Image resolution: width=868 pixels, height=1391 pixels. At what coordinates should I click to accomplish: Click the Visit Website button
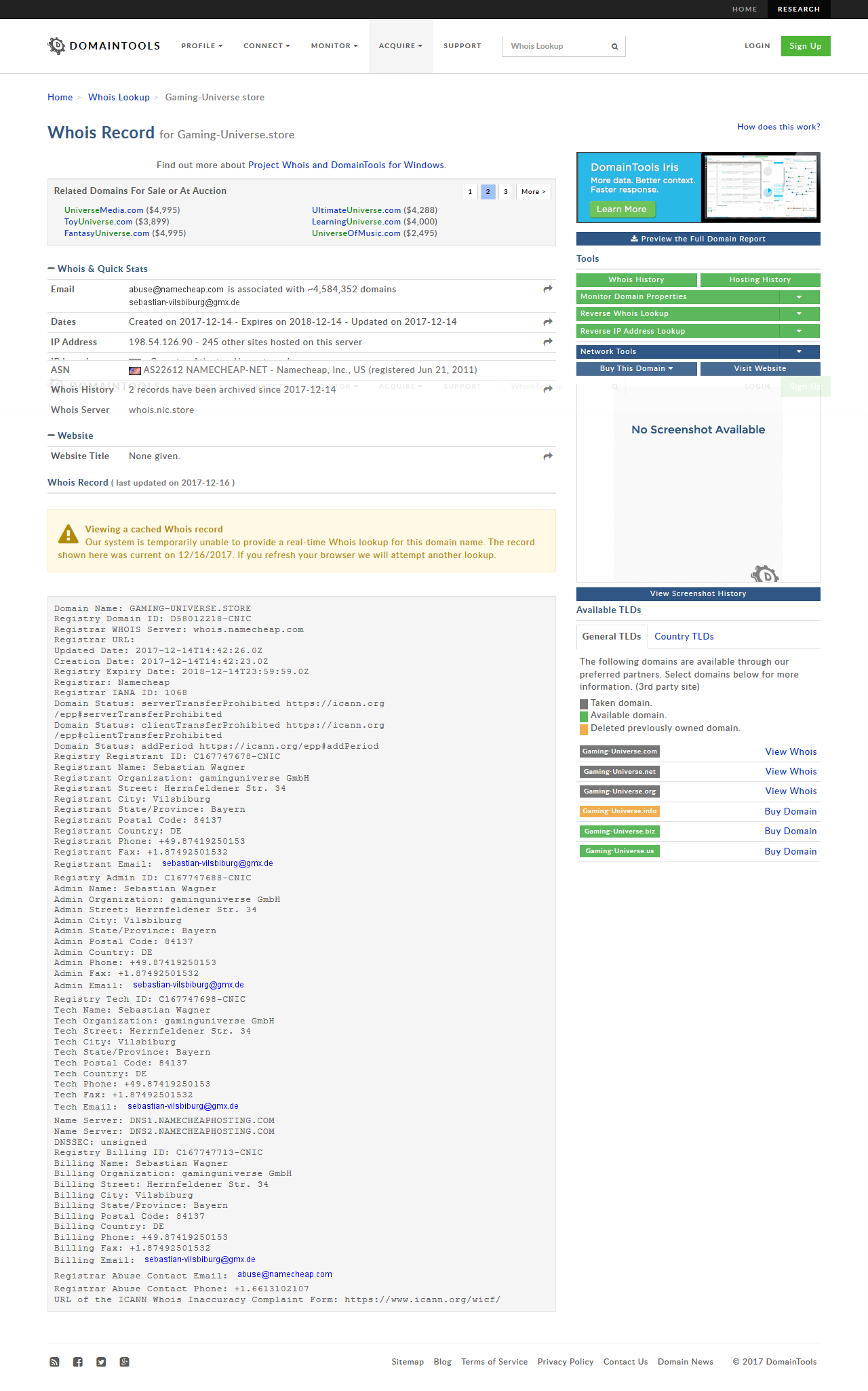[x=760, y=369]
